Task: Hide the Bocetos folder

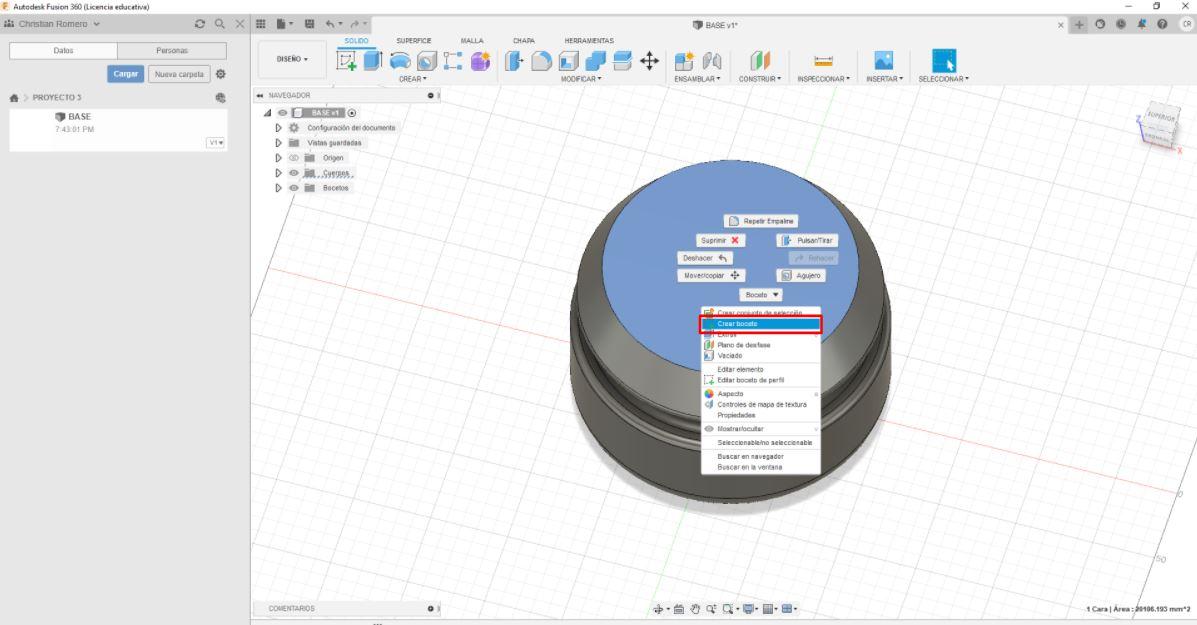Action: point(294,188)
